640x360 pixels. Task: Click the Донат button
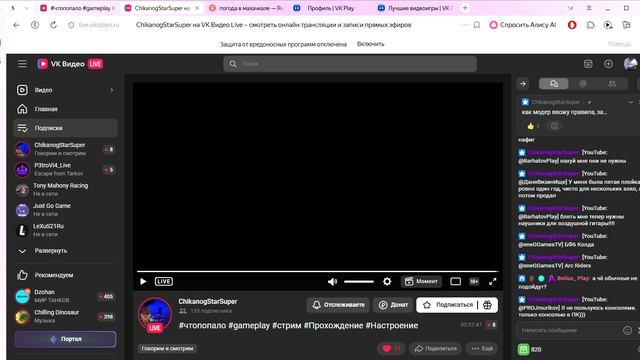pyautogui.click(x=393, y=305)
